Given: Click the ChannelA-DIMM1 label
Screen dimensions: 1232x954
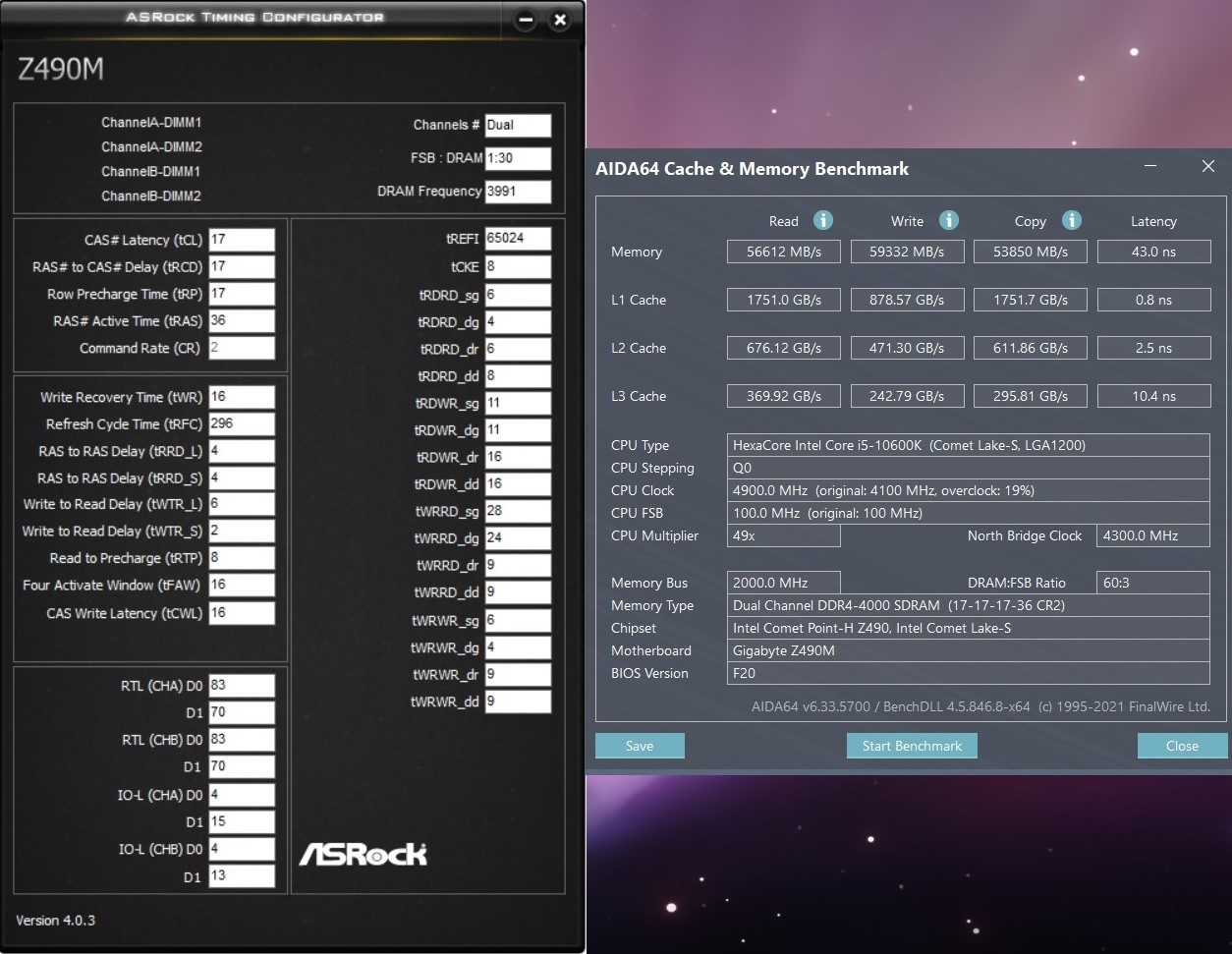Looking at the screenshot, I should click(151, 123).
